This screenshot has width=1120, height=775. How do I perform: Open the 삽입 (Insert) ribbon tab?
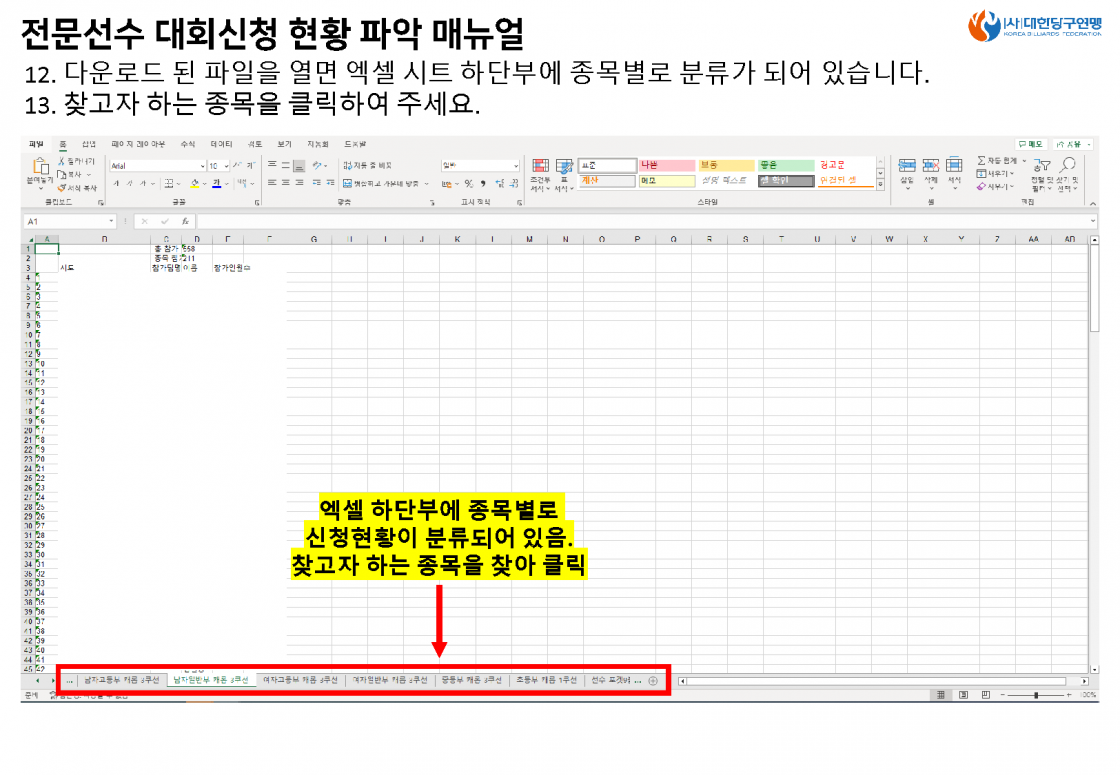coord(89,144)
